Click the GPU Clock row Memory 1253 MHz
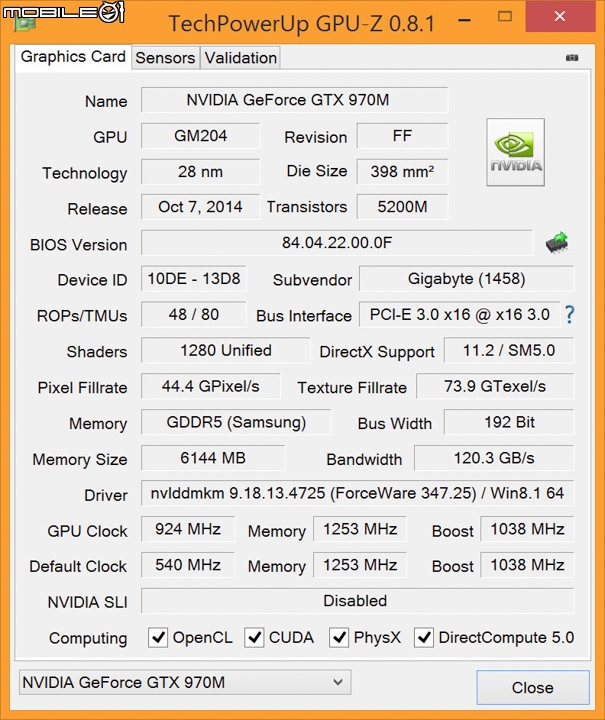This screenshot has height=720, width=605. click(x=360, y=529)
